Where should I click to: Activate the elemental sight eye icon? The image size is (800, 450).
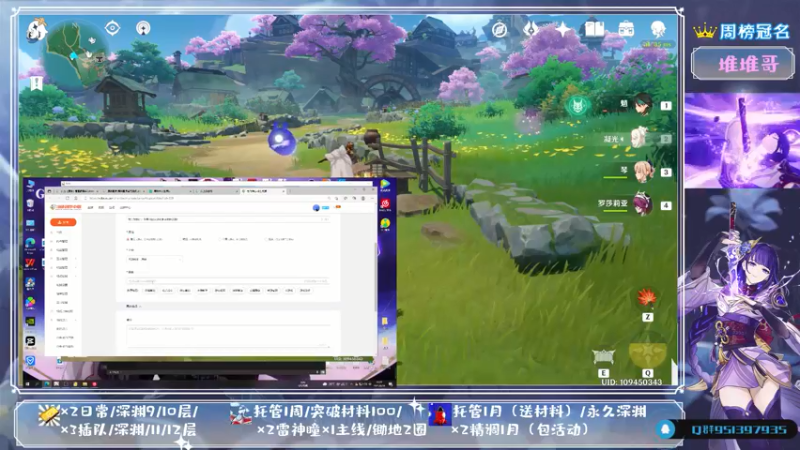coord(112,28)
